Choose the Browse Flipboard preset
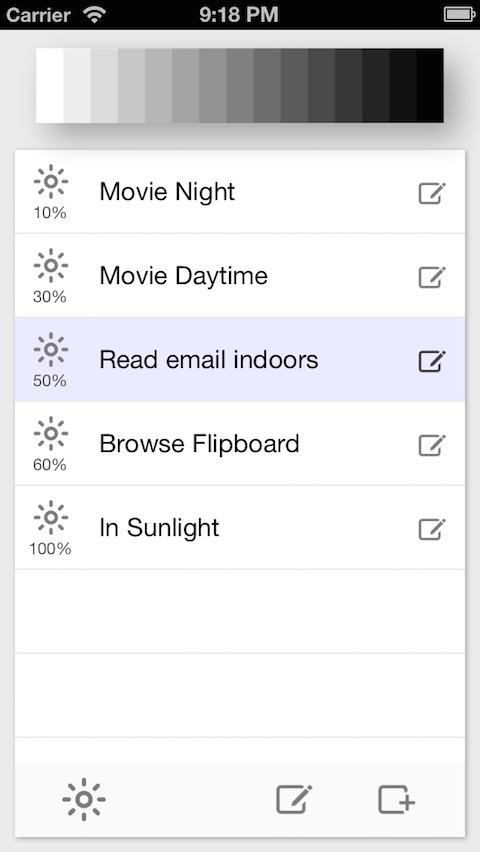The image size is (480, 852). [x=240, y=443]
